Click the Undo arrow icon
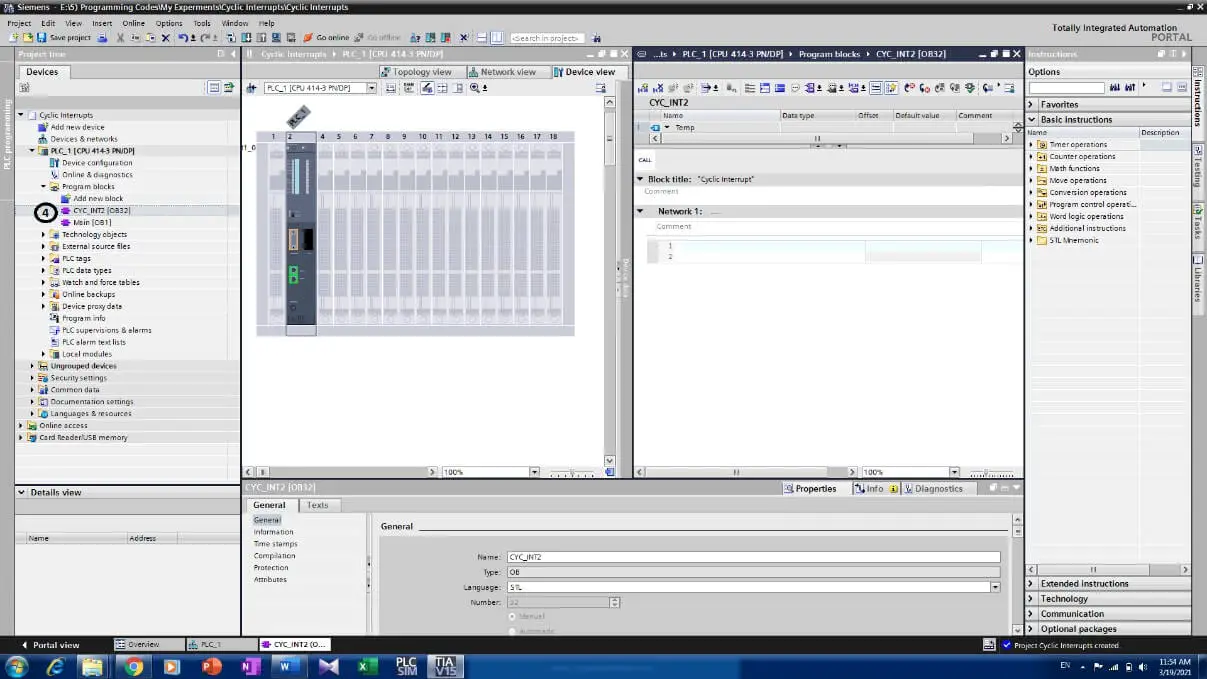Image resolution: width=1207 pixels, height=679 pixels. coord(183,37)
